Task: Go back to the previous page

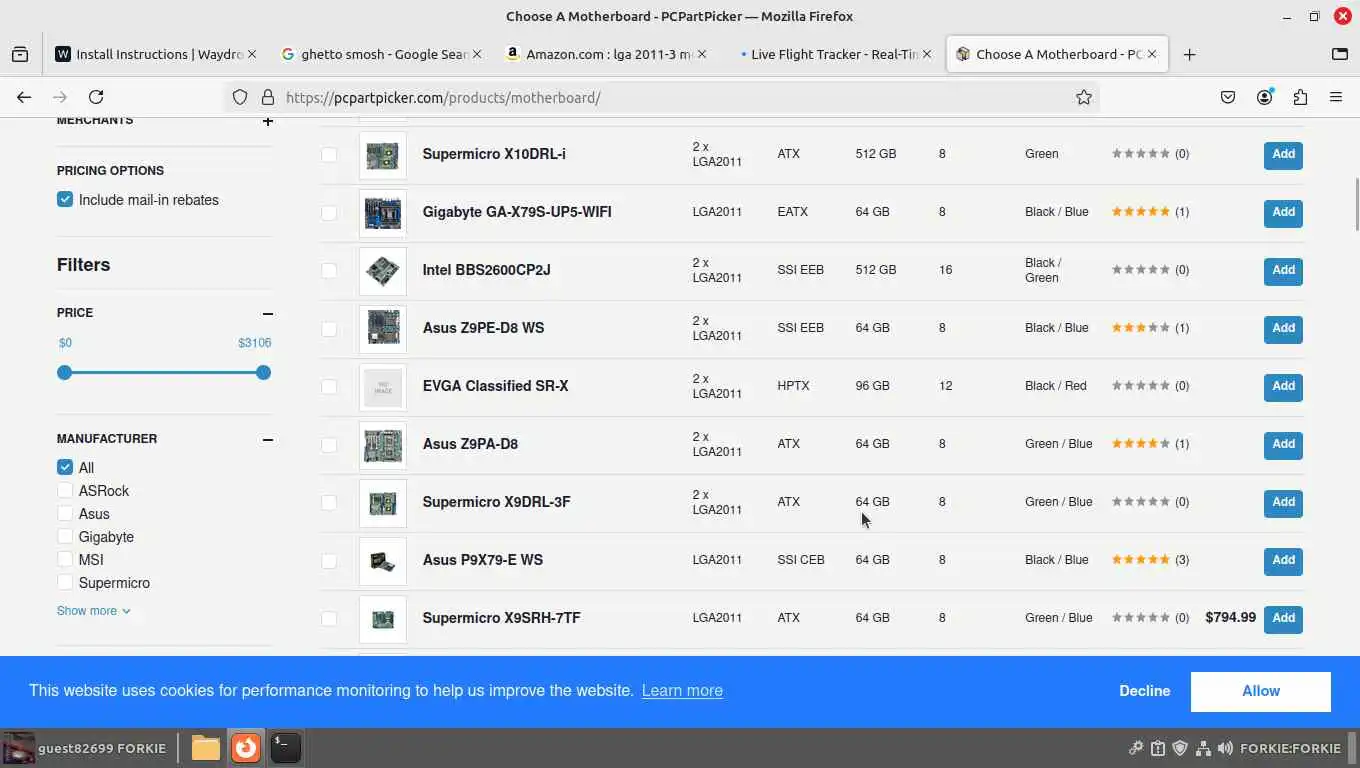Action: pyautogui.click(x=24, y=97)
